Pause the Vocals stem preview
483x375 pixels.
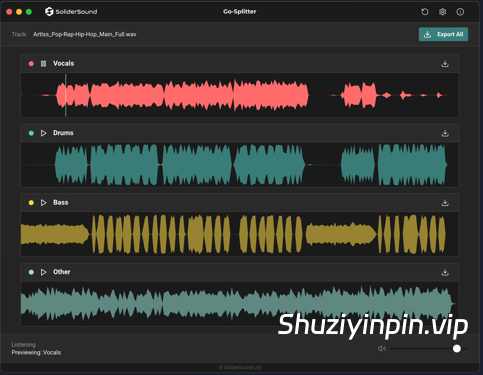pyautogui.click(x=43, y=64)
